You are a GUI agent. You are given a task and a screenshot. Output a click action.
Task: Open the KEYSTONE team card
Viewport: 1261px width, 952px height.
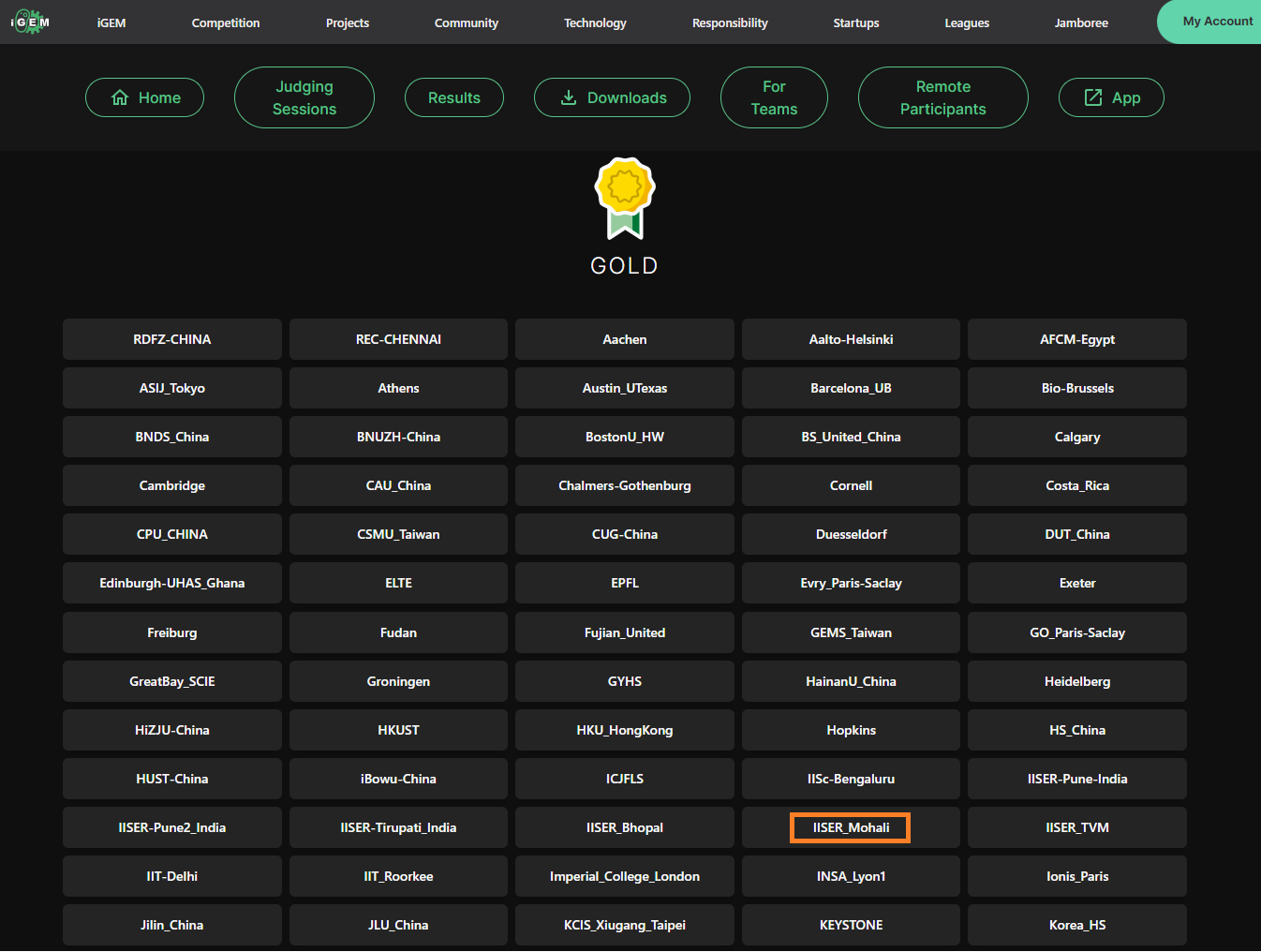click(x=851, y=925)
